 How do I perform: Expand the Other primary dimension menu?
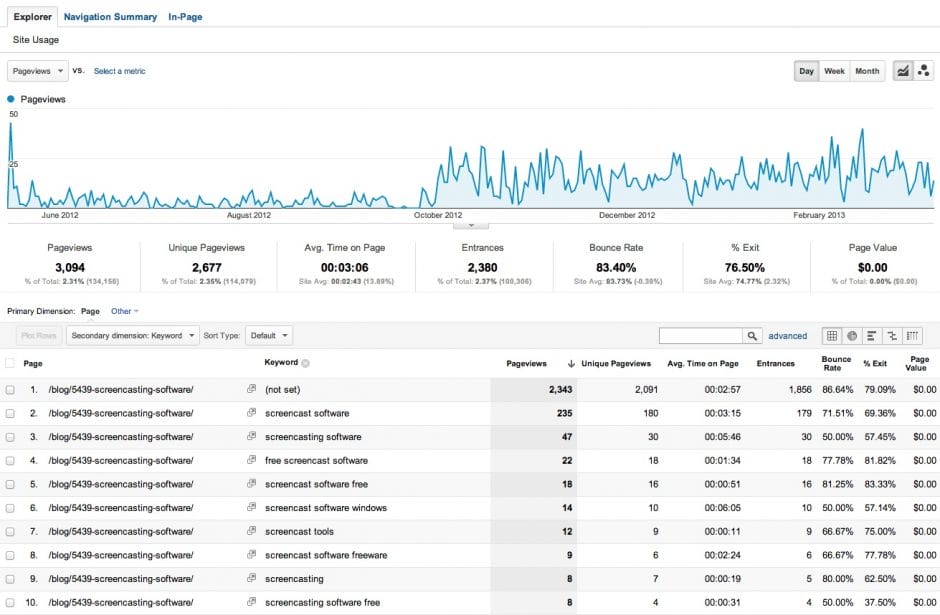click(125, 311)
